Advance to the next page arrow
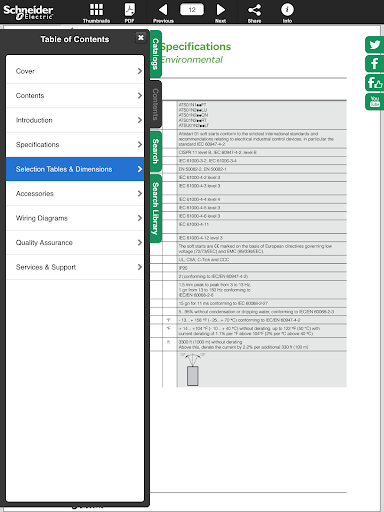This screenshot has width=384, height=512. (220, 13)
